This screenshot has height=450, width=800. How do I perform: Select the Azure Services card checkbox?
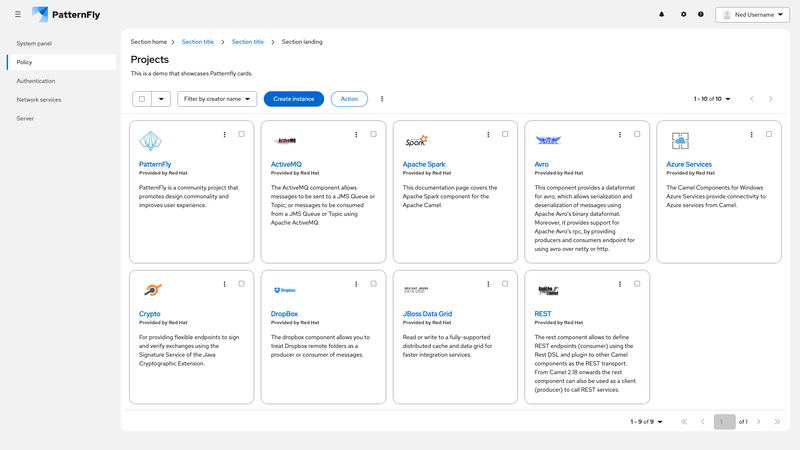[x=769, y=134]
